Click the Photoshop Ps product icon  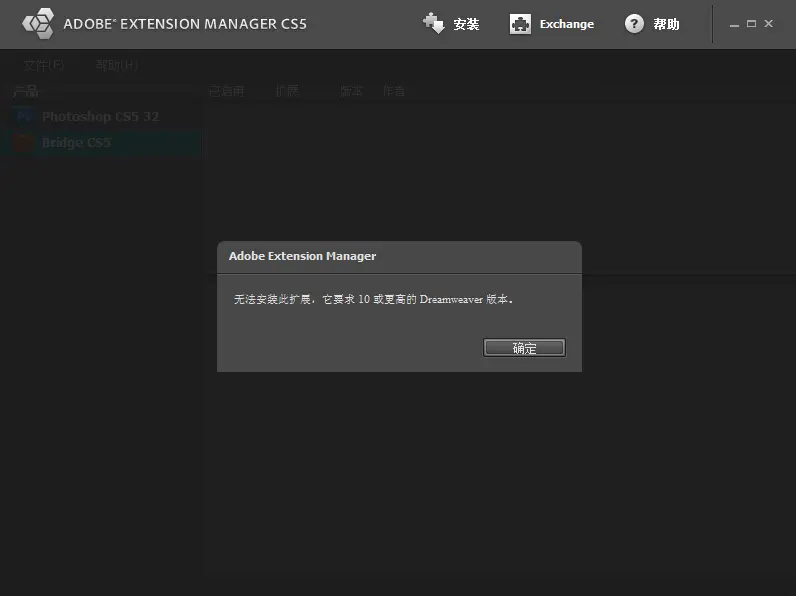[x=23, y=116]
